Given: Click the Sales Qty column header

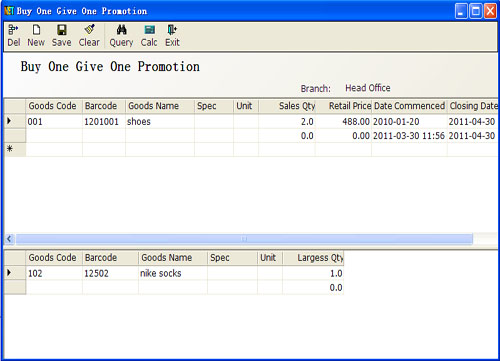Looking at the screenshot, I should click(287, 106).
